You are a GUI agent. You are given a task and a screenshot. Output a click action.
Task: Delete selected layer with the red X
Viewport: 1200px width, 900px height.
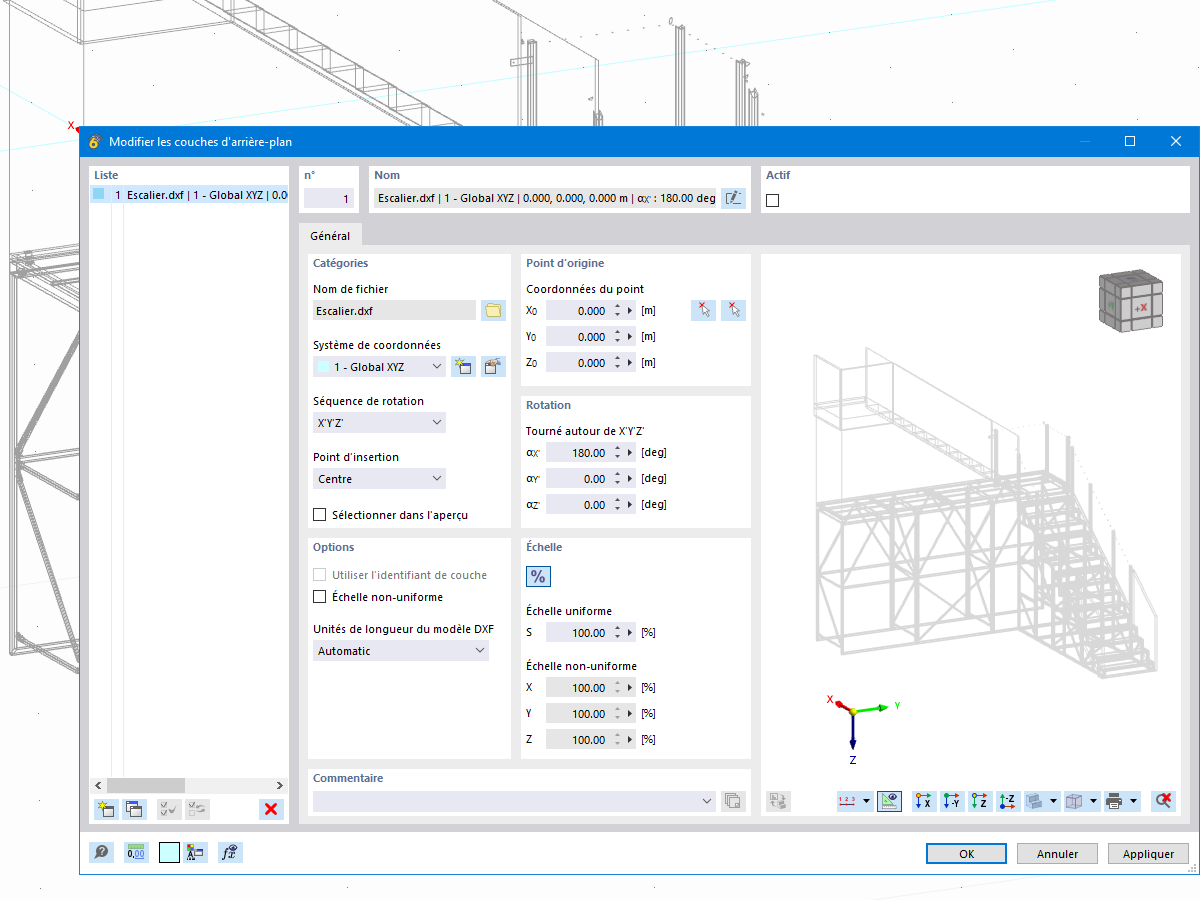click(x=270, y=809)
